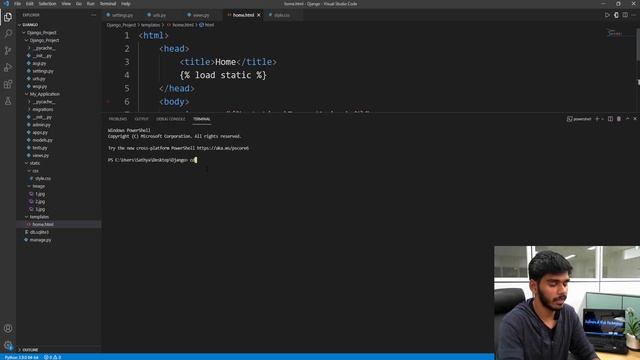This screenshot has width=640, height=360.
Task: Open the Run menu
Action: coord(91,4)
